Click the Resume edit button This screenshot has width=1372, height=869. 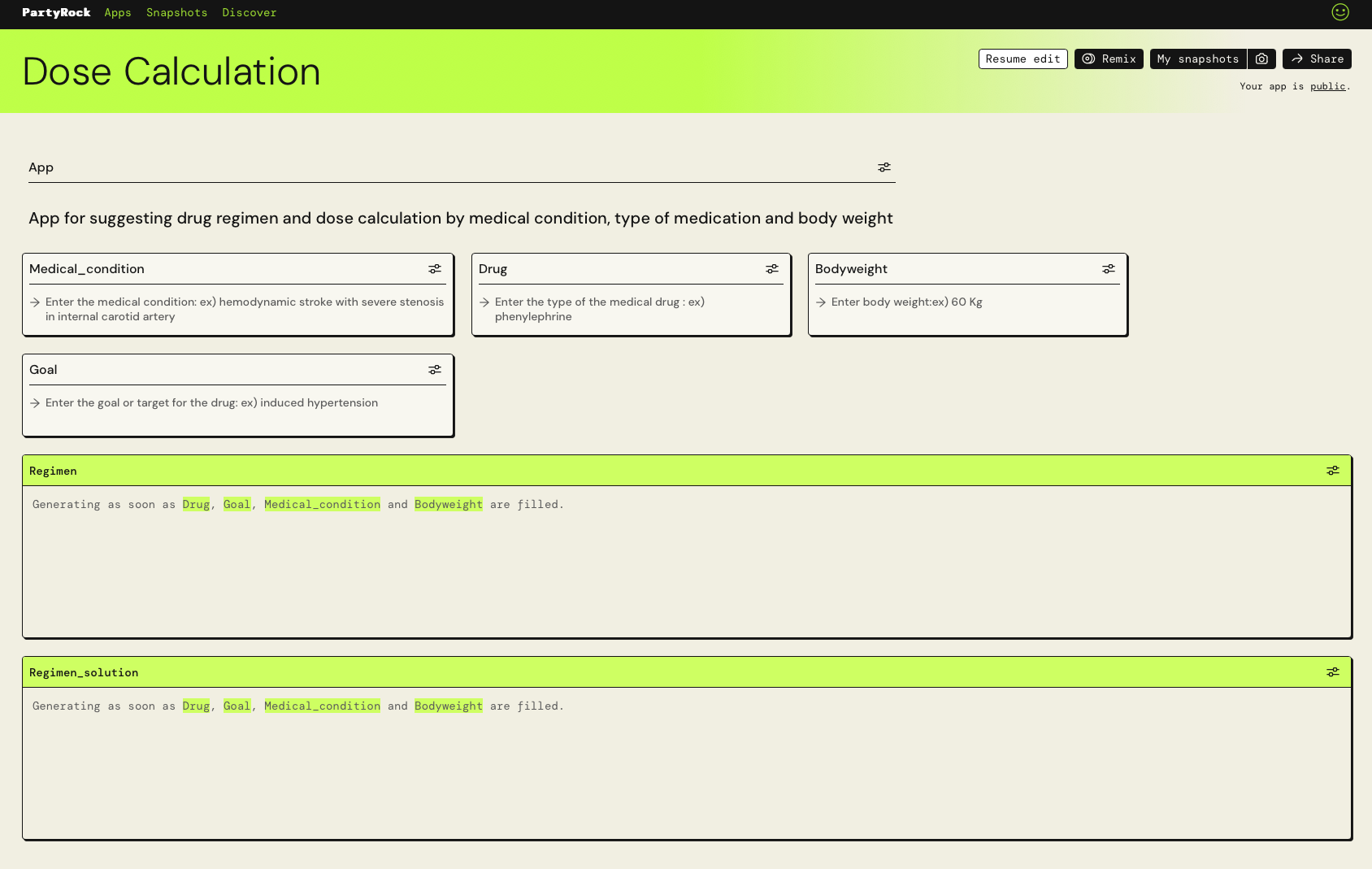click(x=1022, y=59)
